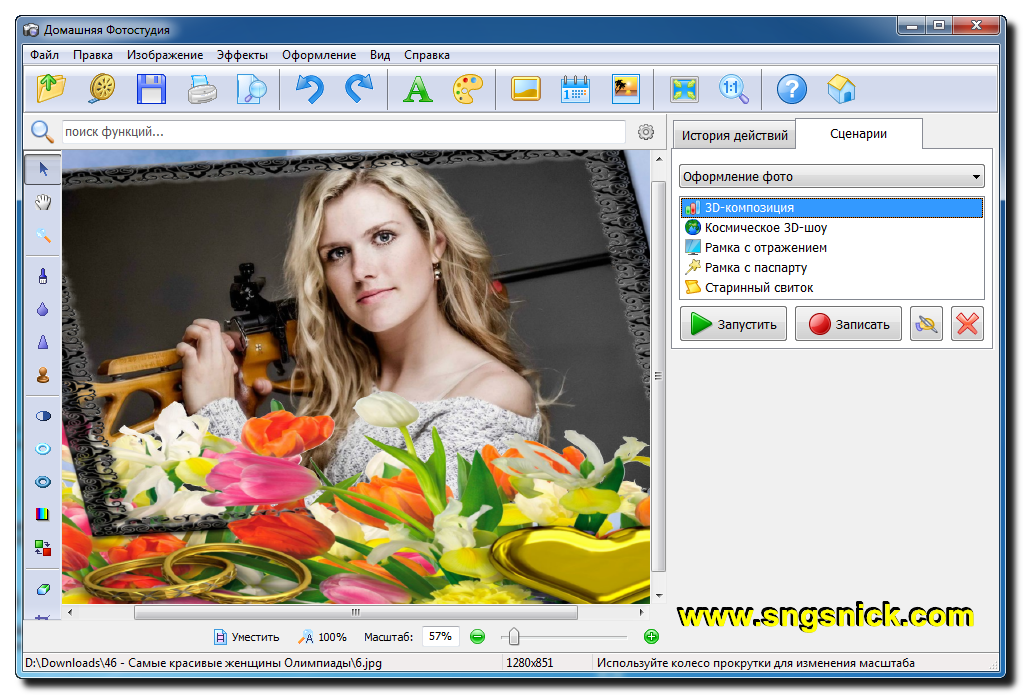Open the frame picture icon in toolbar
Image resolution: width=1023 pixels, height=695 pixels.
pyautogui.click(x=526, y=89)
